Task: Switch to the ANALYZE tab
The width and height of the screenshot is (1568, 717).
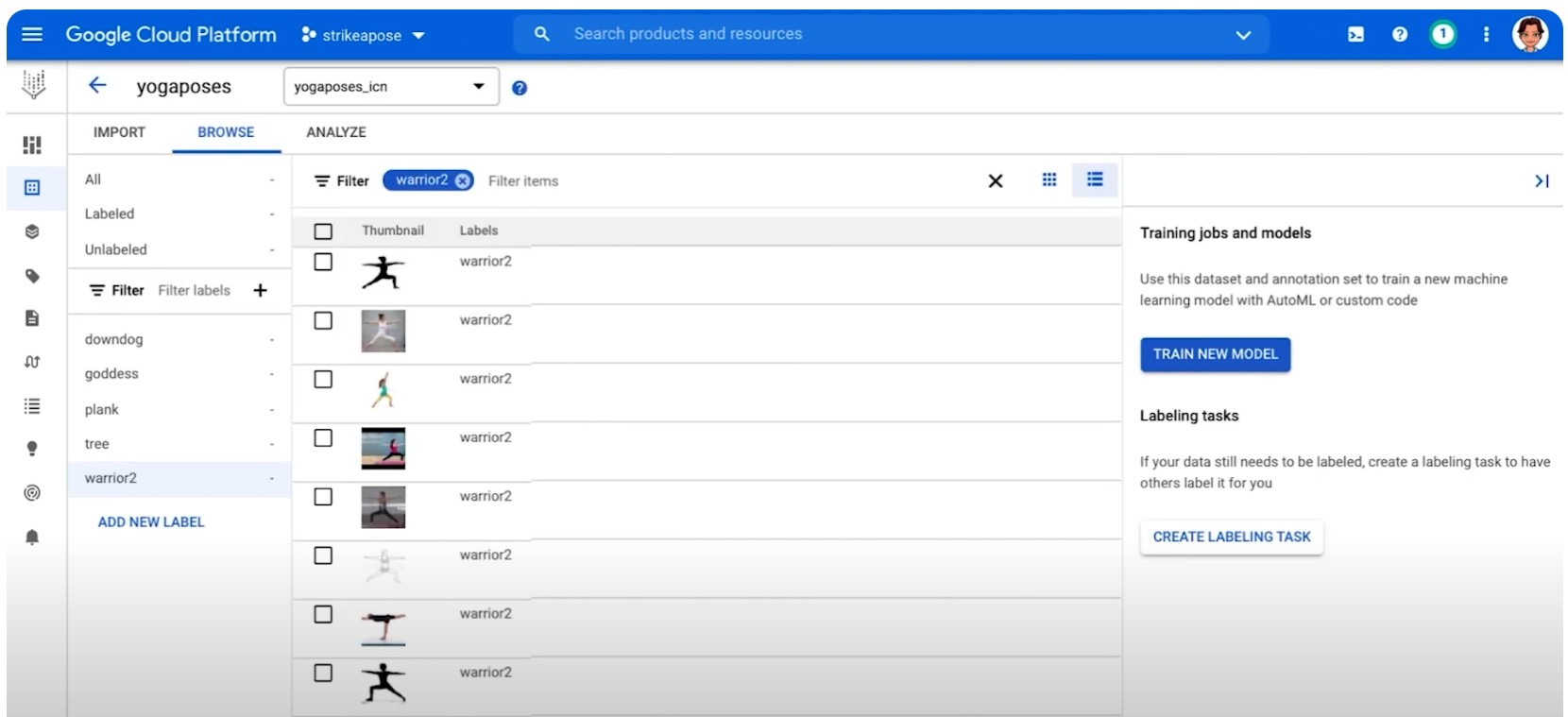Action: (x=335, y=132)
